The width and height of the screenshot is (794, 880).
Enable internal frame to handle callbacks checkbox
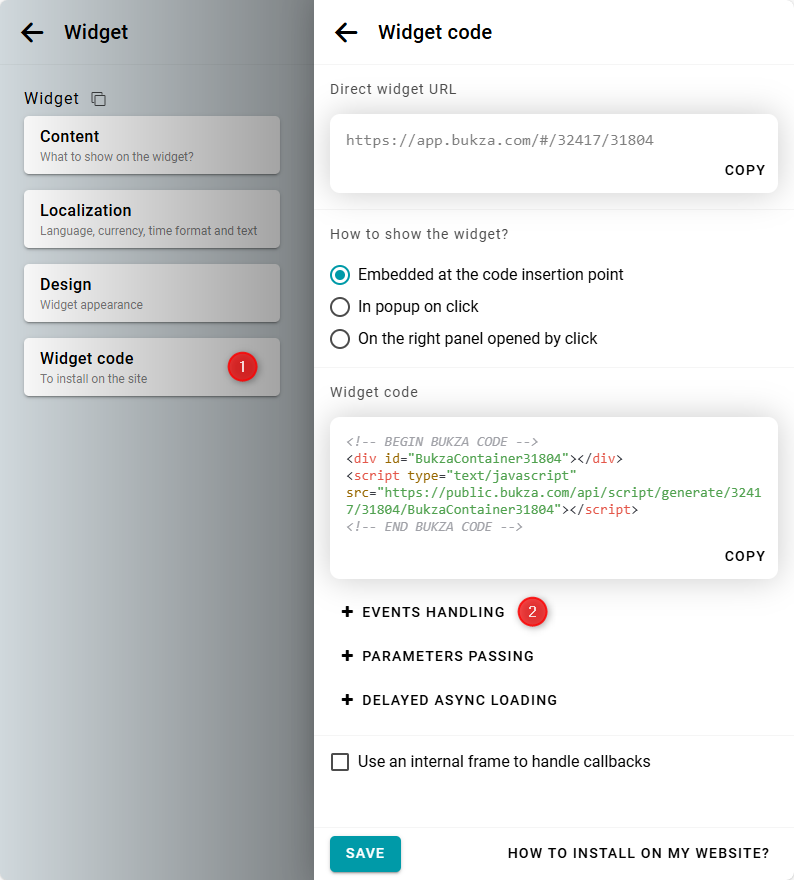(x=340, y=762)
